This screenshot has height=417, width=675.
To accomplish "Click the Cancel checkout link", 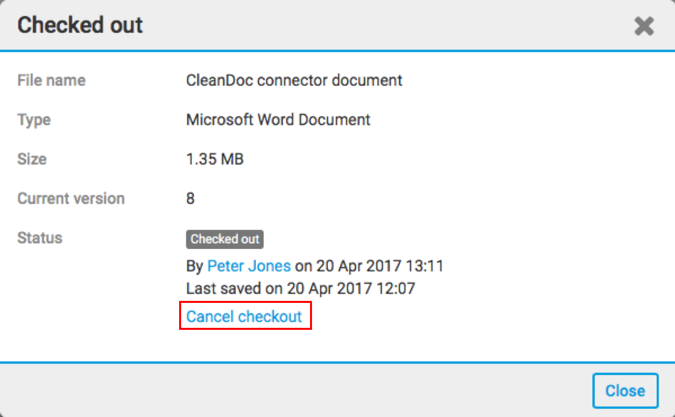I will [244, 317].
